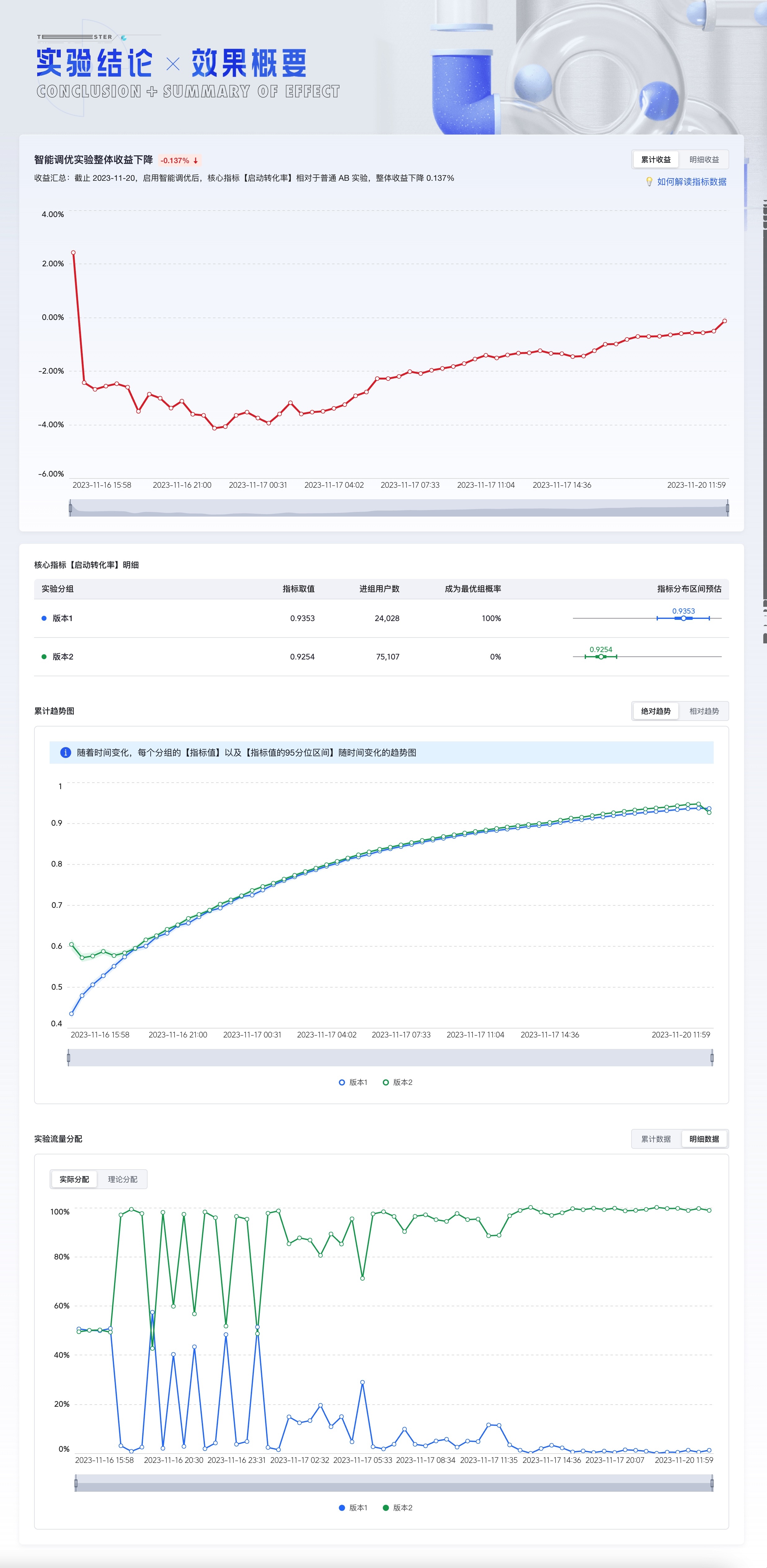Click 进组用户数 column header
The height and width of the screenshot is (1568, 767).
coord(379,589)
